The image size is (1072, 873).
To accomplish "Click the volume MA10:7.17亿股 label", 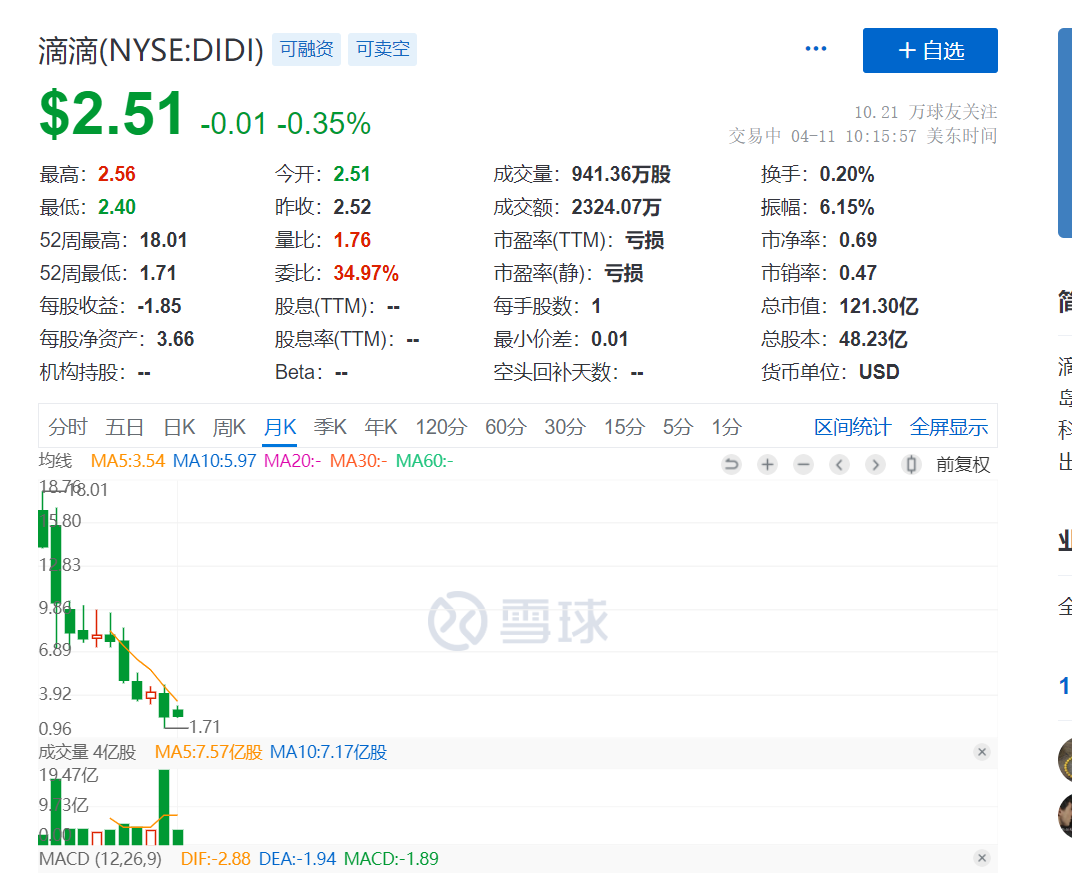I will [x=328, y=752].
